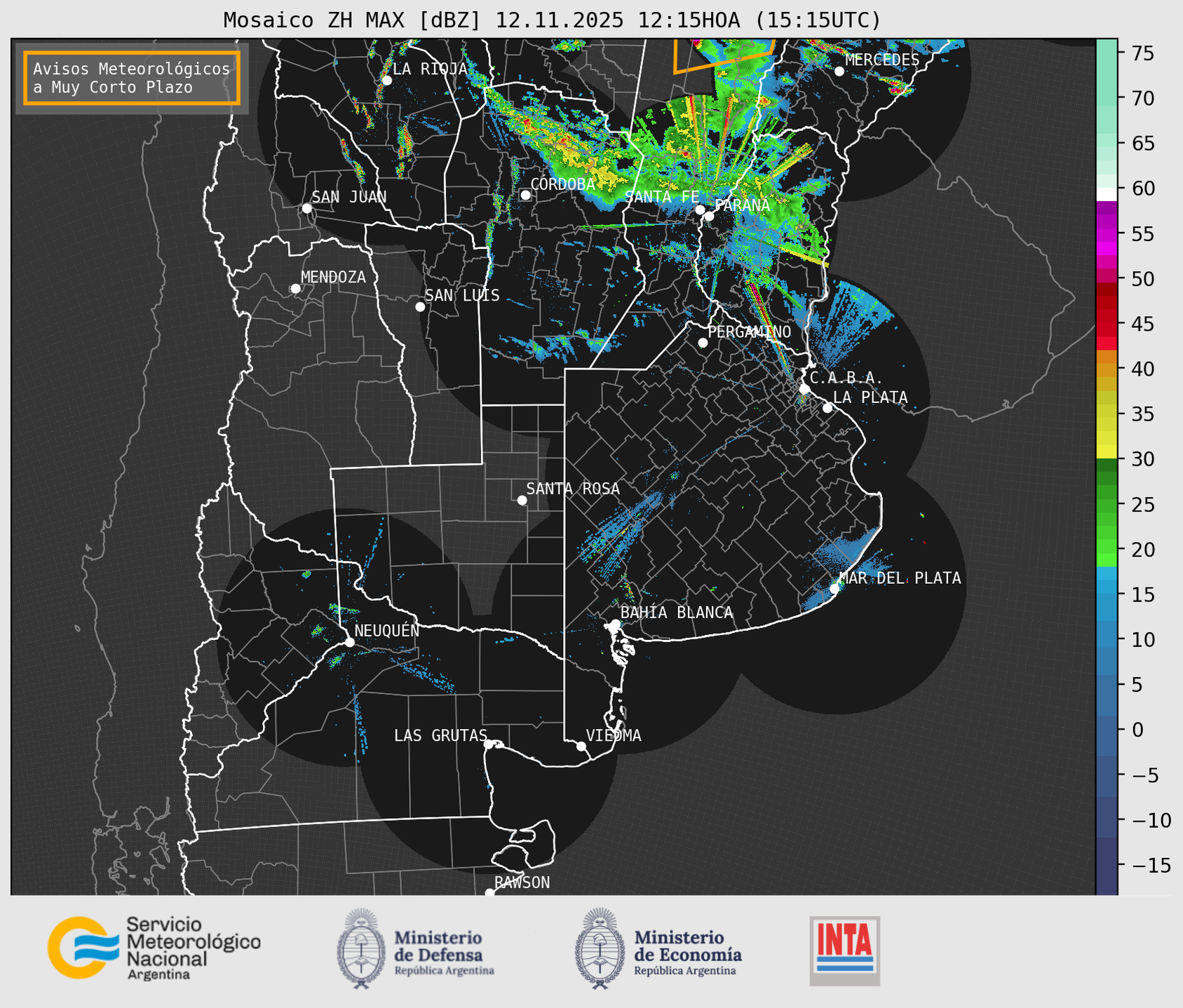Screen dimensions: 1183x1008
Task: Click the San Juan city label
Action: coord(349,197)
